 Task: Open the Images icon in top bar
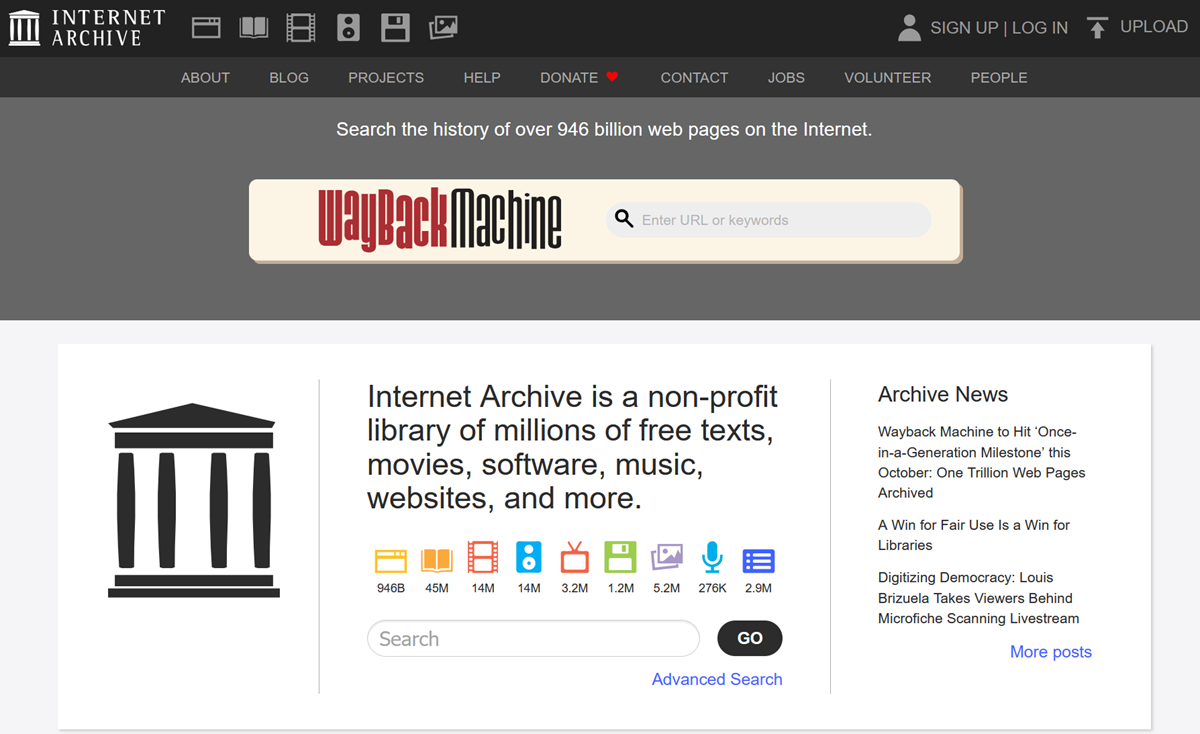[x=443, y=28]
